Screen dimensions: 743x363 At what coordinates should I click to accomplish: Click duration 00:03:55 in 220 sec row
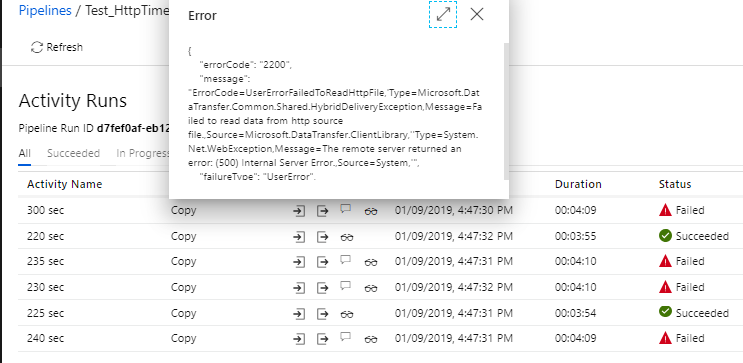(x=575, y=236)
